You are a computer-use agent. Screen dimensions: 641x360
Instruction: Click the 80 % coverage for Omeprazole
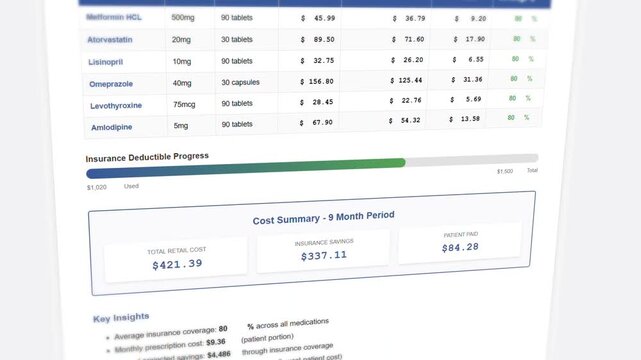click(x=521, y=78)
